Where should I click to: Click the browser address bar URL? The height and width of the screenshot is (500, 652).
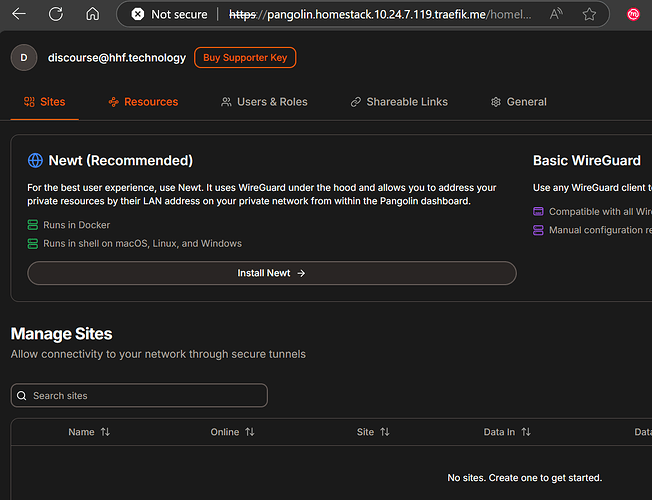pos(380,15)
